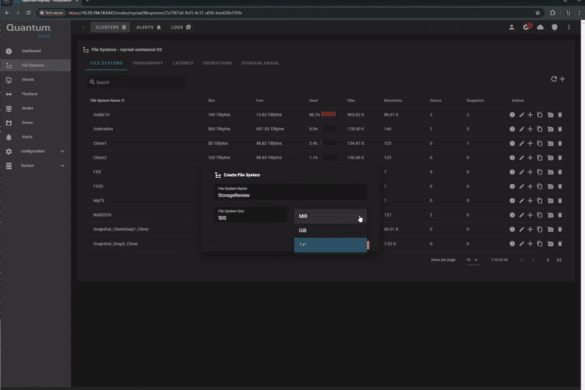The image size is (585, 390).
Task: Click the shield icon in the top bar
Action: (x=554, y=27)
